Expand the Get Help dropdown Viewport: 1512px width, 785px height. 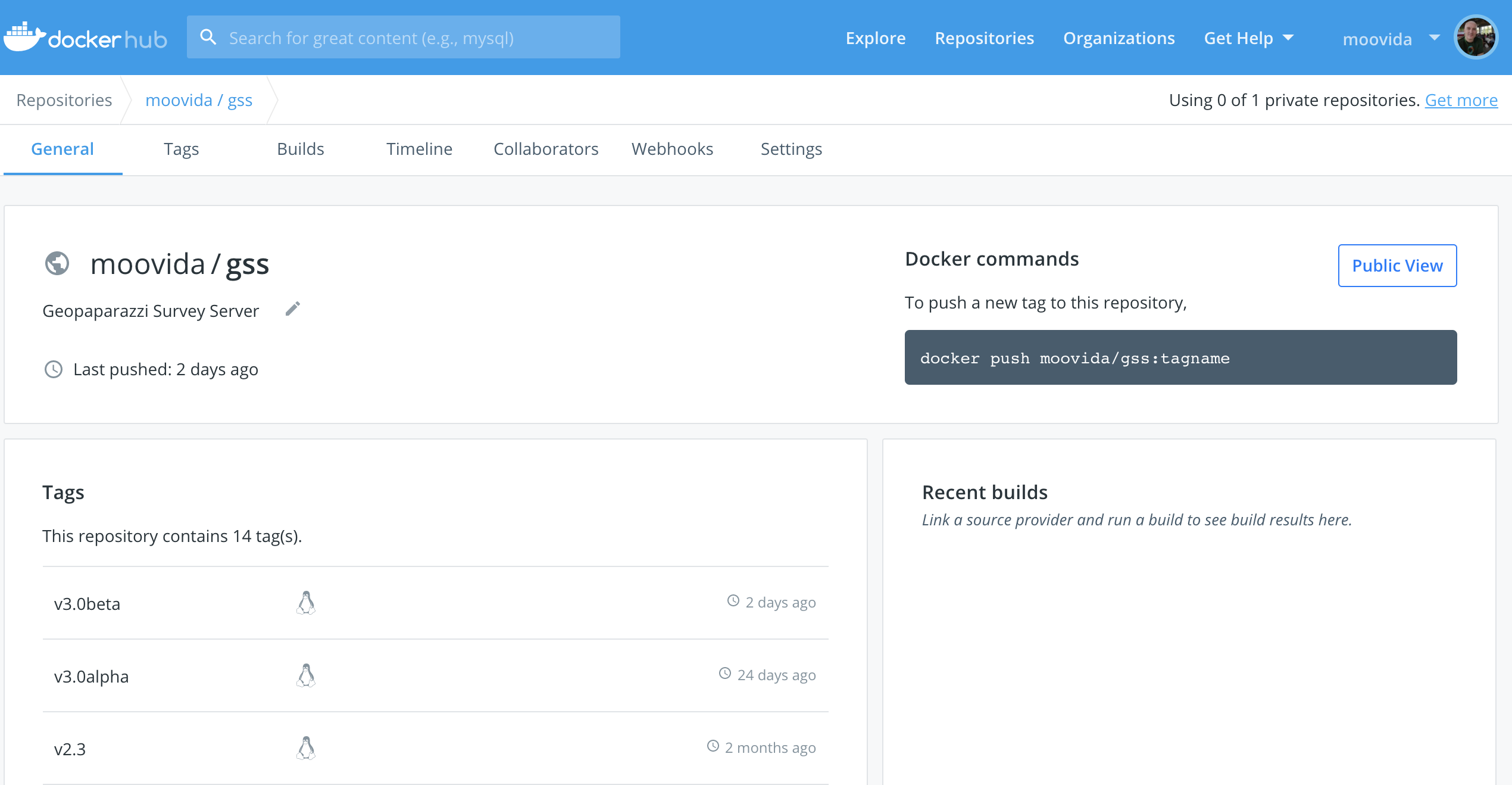1249,38
